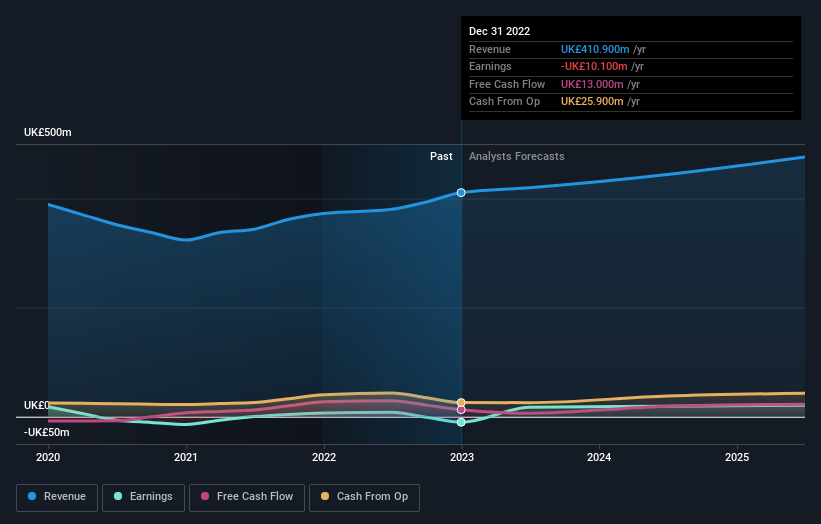Image resolution: width=821 pixels, height=524 pixels.
Task: Click the UK£500m y-axis label
Action: point(48,132)
